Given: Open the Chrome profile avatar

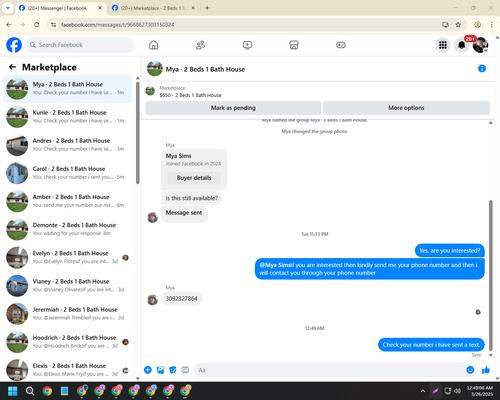Looking at the screenshot, I should [x=477, y=25].
